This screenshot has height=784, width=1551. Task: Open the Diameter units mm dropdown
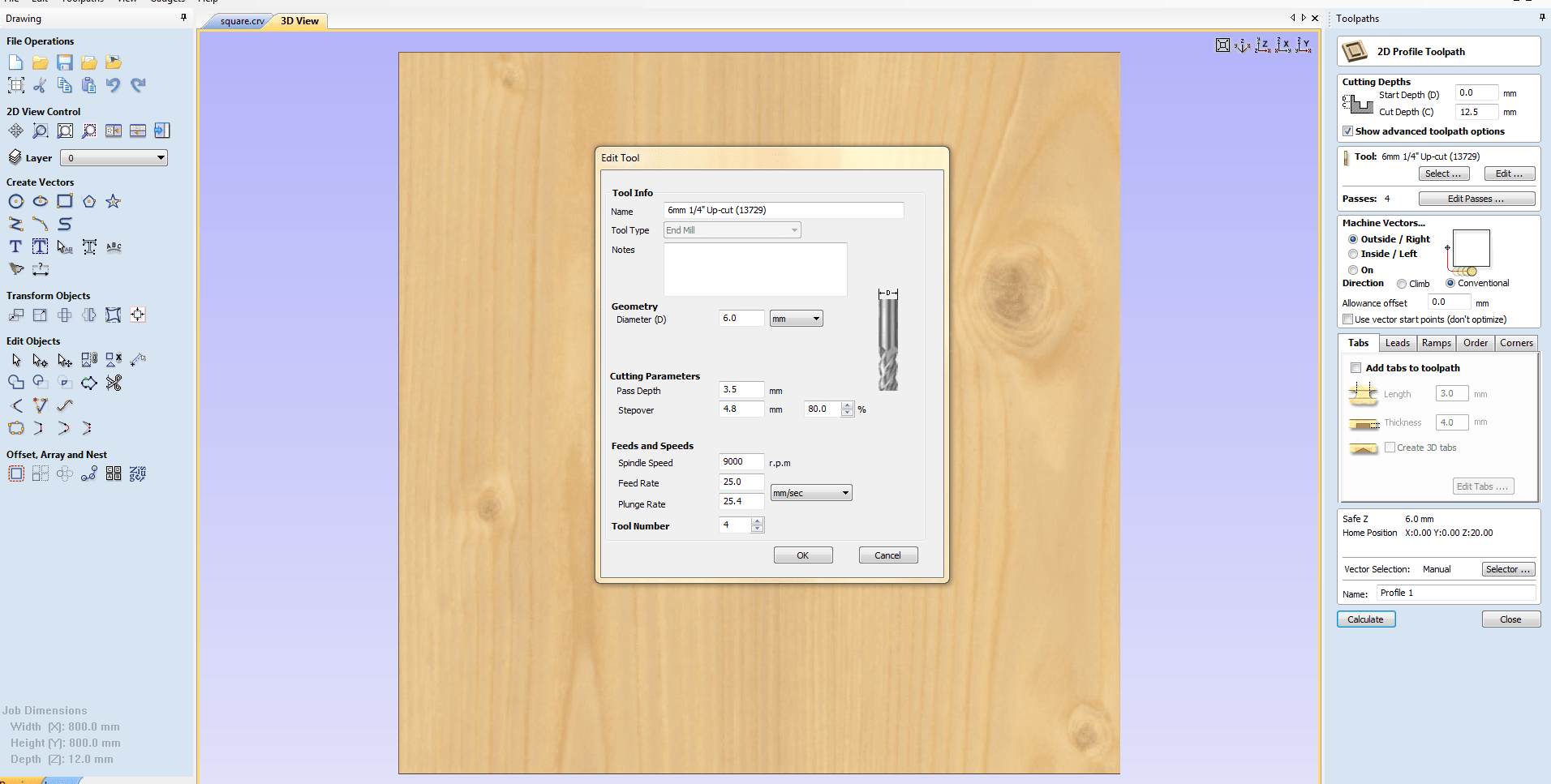796,319
